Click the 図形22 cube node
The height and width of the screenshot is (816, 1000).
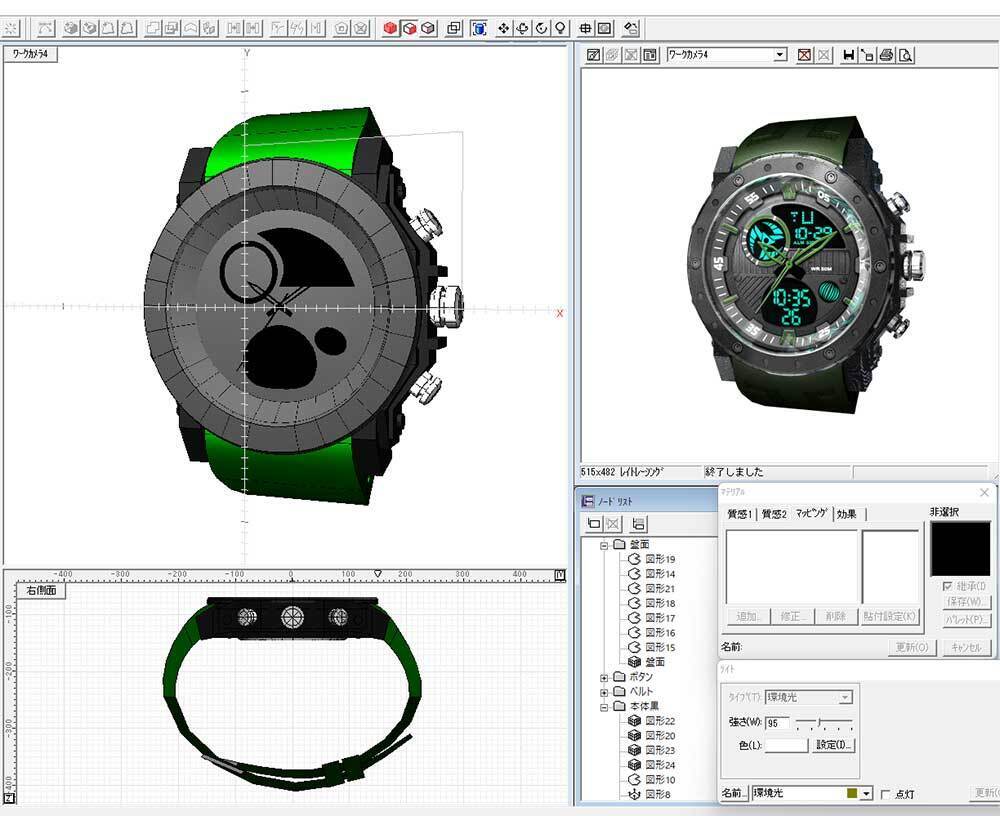point(659,721)
